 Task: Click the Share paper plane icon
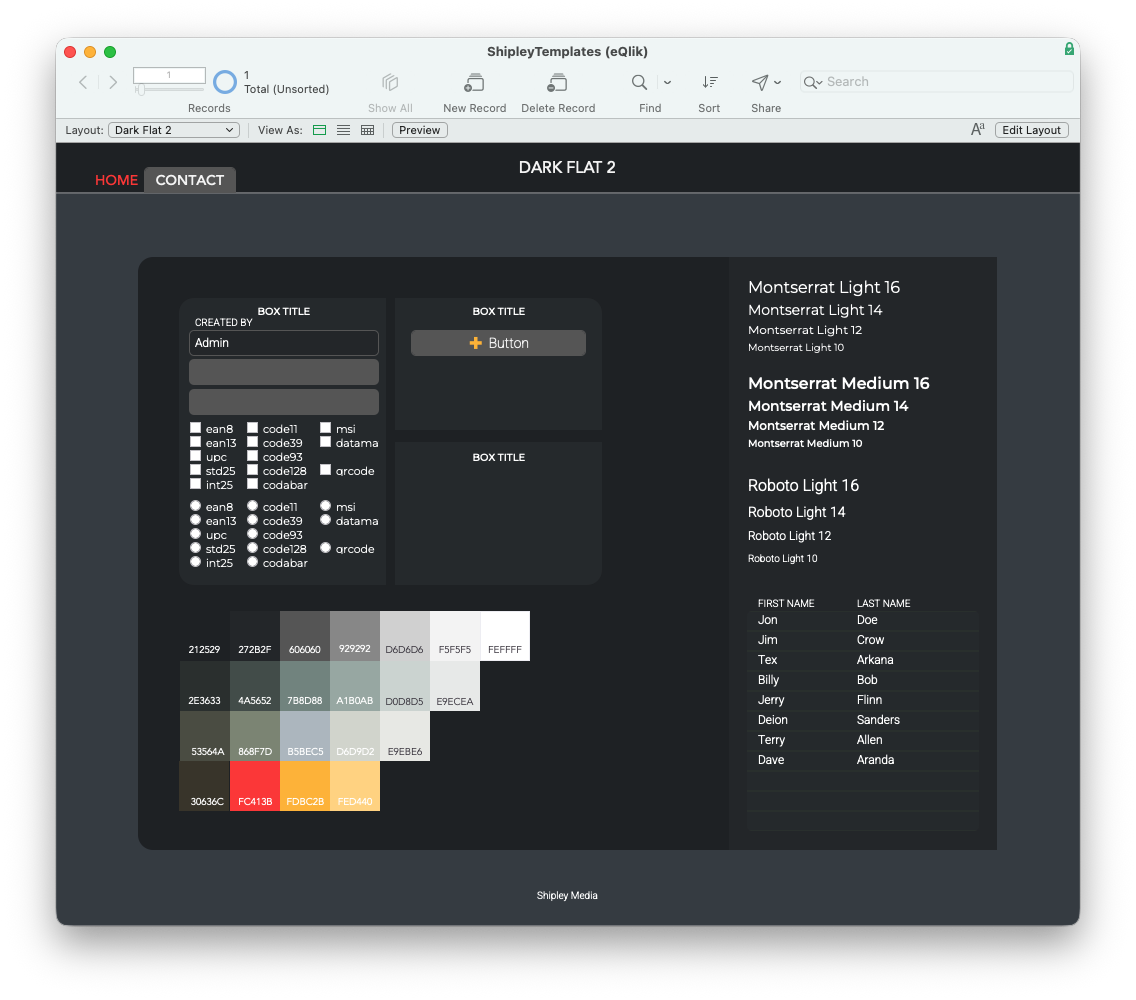[760, 82]
